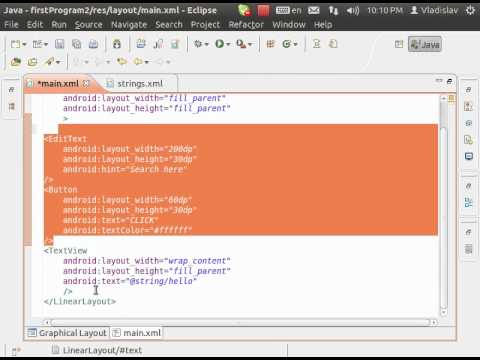This screenshot has height=360, width=480.
Task: Click the android:text="@string/hello" line
Action: coord(130,281)
